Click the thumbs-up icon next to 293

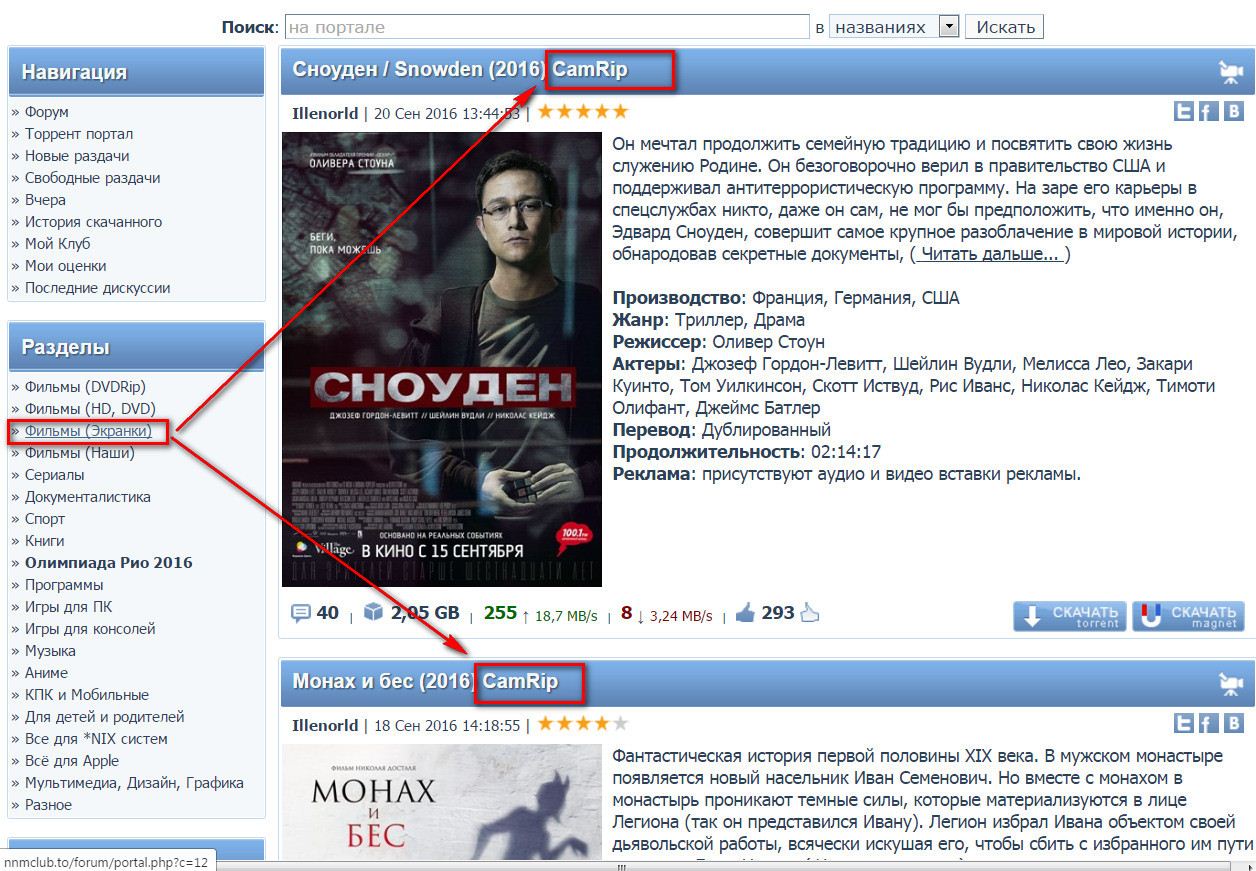tap(744, 613)
